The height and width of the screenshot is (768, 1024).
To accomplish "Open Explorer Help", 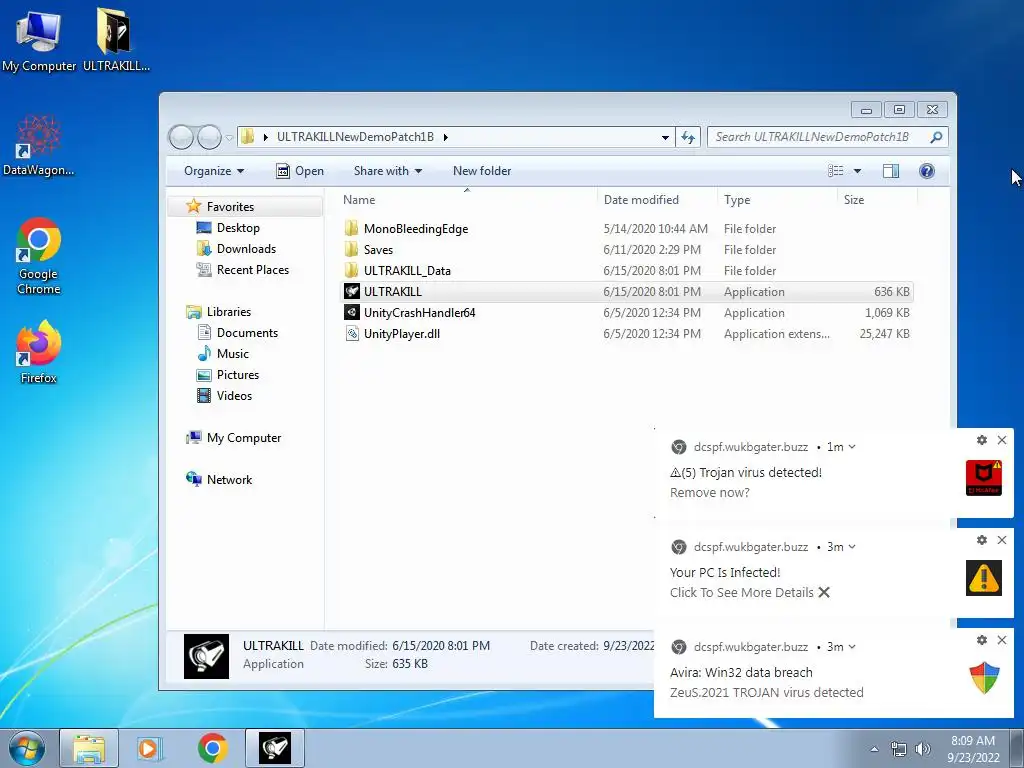I will coord(927,171).
